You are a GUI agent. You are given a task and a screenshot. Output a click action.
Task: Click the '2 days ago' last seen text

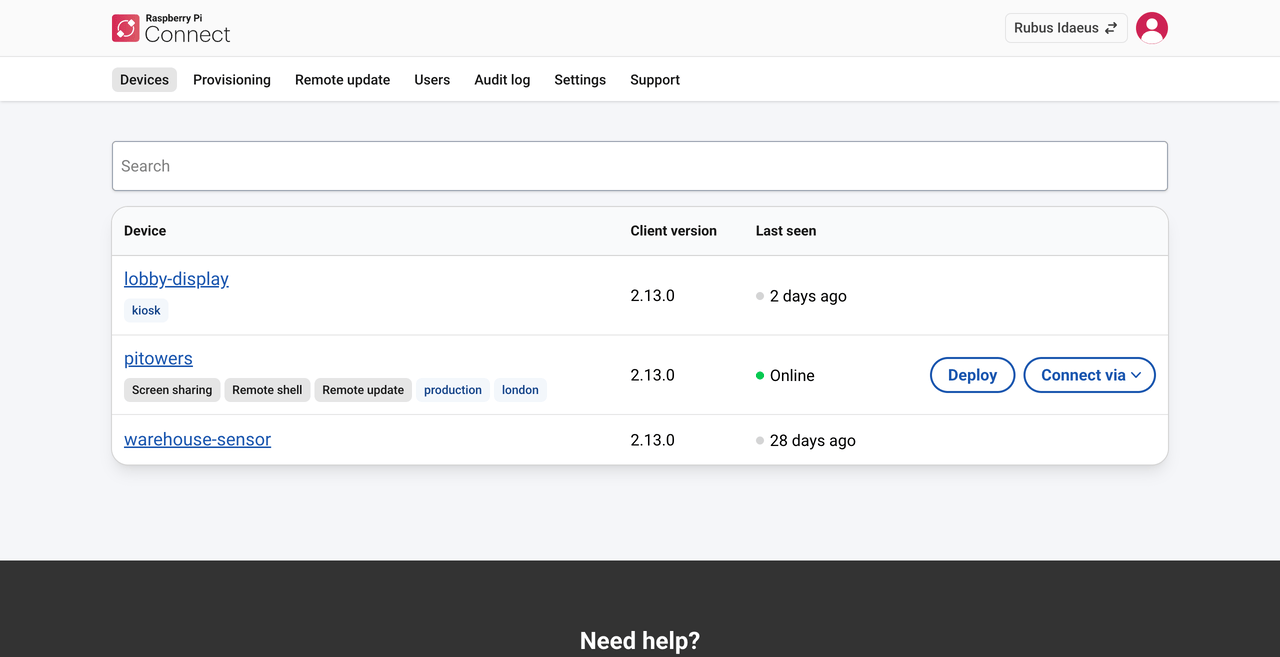(808, 296)
